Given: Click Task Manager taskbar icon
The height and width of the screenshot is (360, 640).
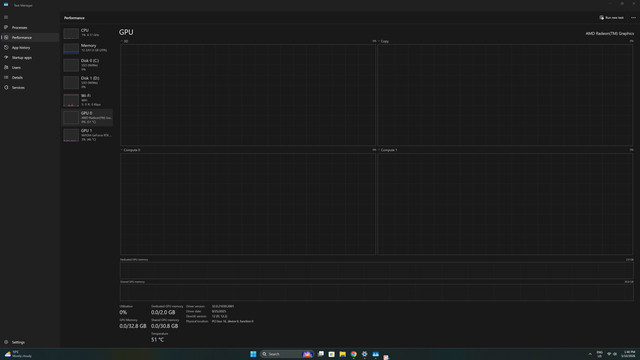Looking at the screenshot, I should coord(376,354).
